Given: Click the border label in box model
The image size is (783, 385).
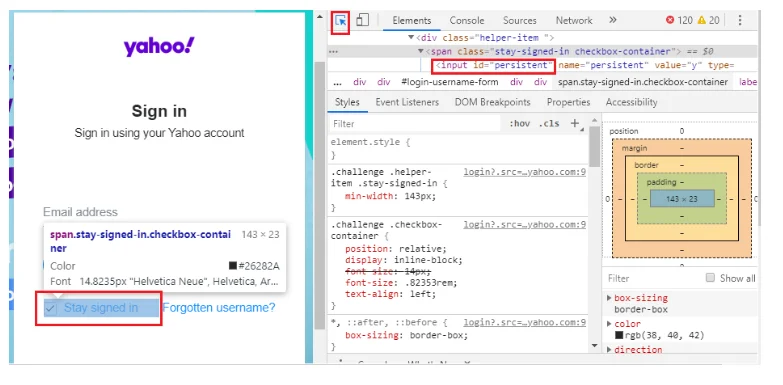Looking at the screenshot, I should (x=646, y=165).
